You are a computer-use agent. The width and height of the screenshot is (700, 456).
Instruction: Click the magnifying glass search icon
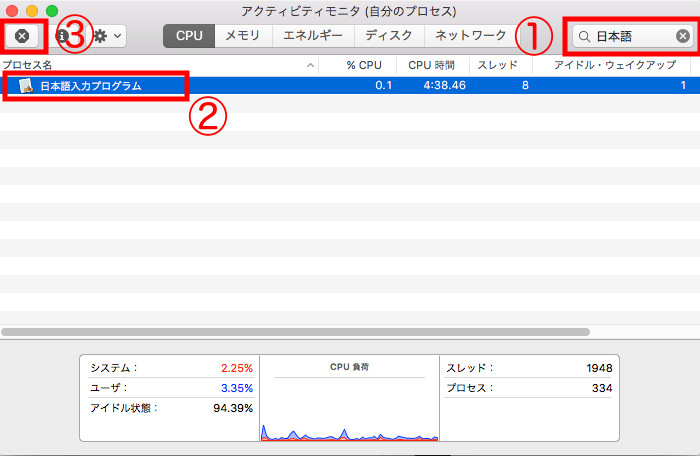pos(584,36)
